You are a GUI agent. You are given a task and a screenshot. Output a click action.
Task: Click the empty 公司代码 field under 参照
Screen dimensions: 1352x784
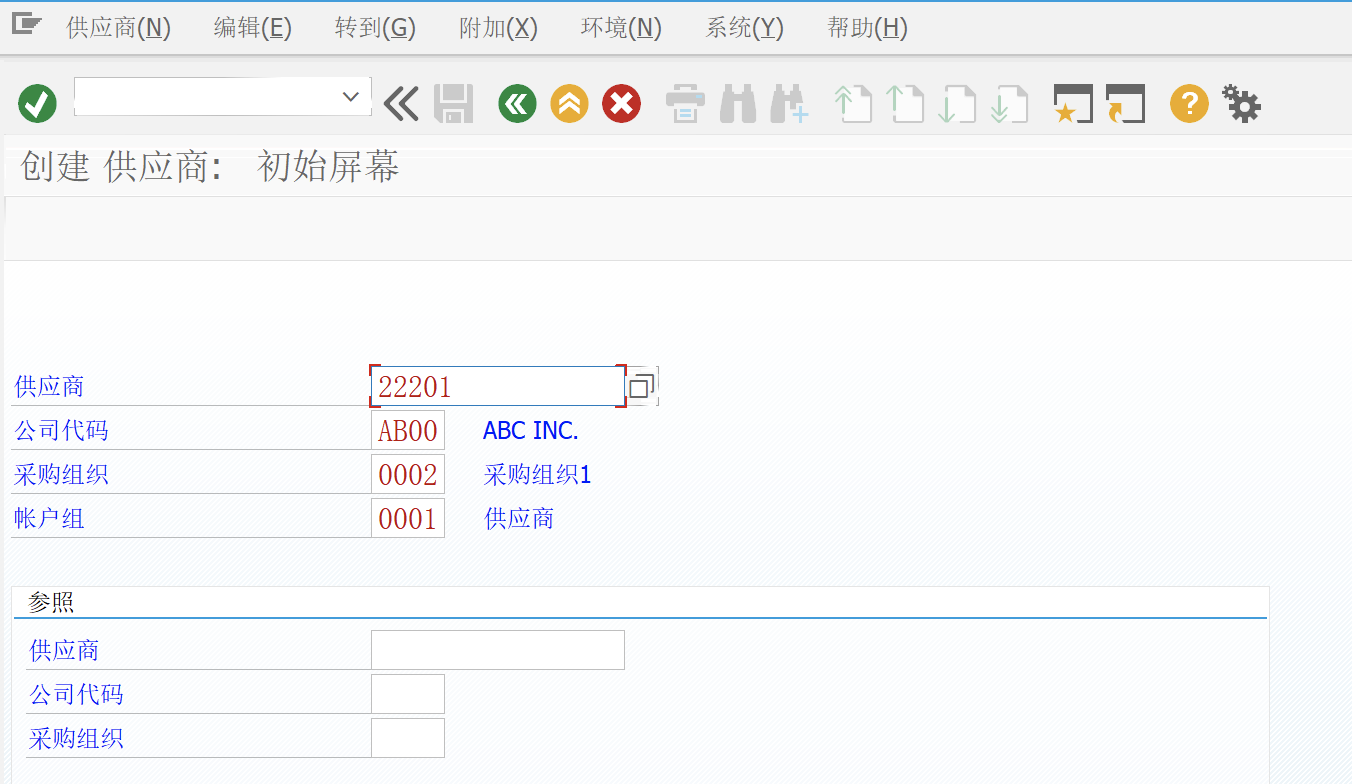(408, 694)
